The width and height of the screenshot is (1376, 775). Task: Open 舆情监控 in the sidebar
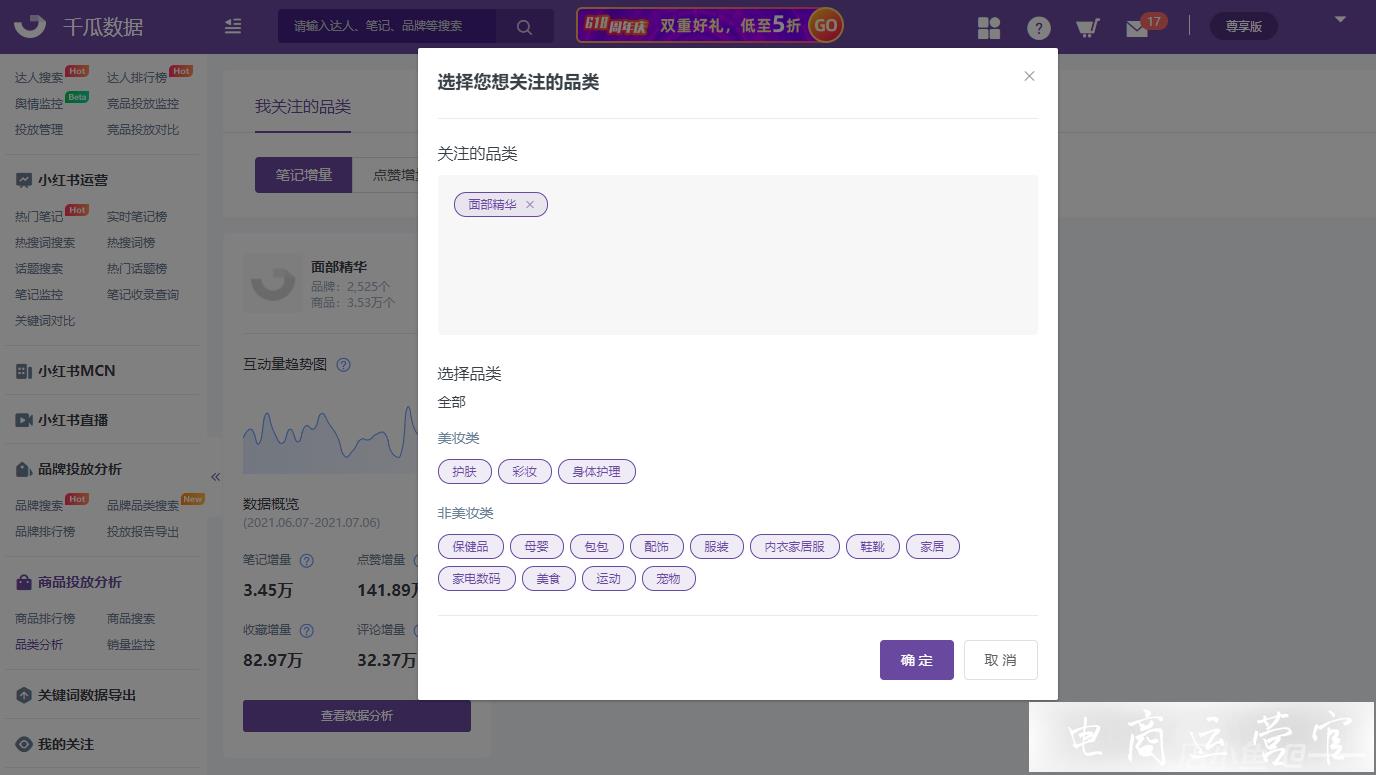pos(39,103)
